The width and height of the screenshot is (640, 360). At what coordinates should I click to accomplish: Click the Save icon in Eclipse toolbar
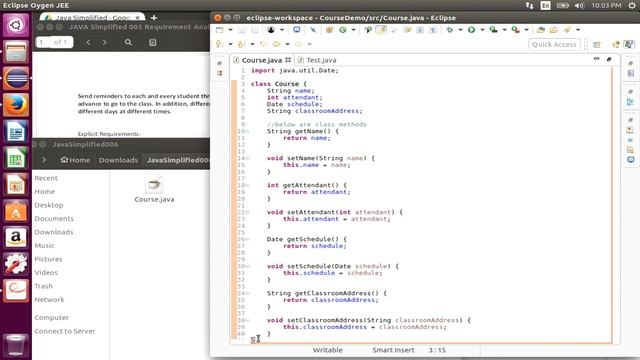pos(242,30)
